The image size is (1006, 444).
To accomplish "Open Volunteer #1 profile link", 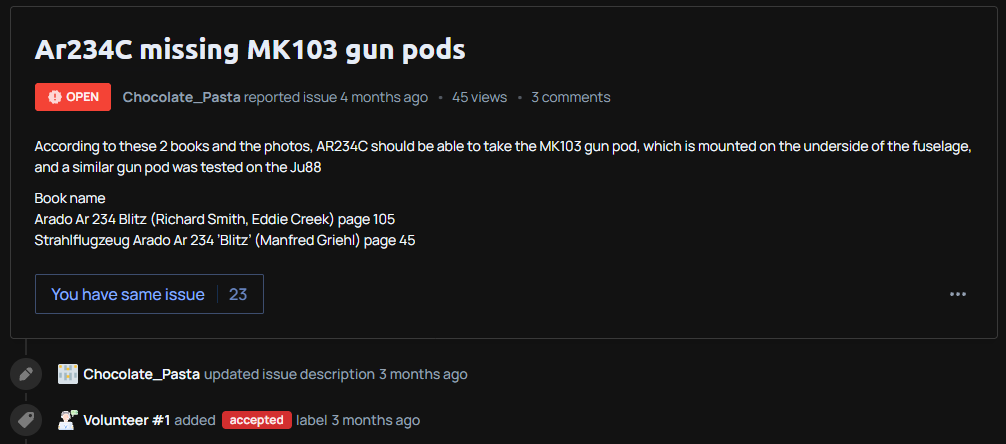I will click(127, 420).
